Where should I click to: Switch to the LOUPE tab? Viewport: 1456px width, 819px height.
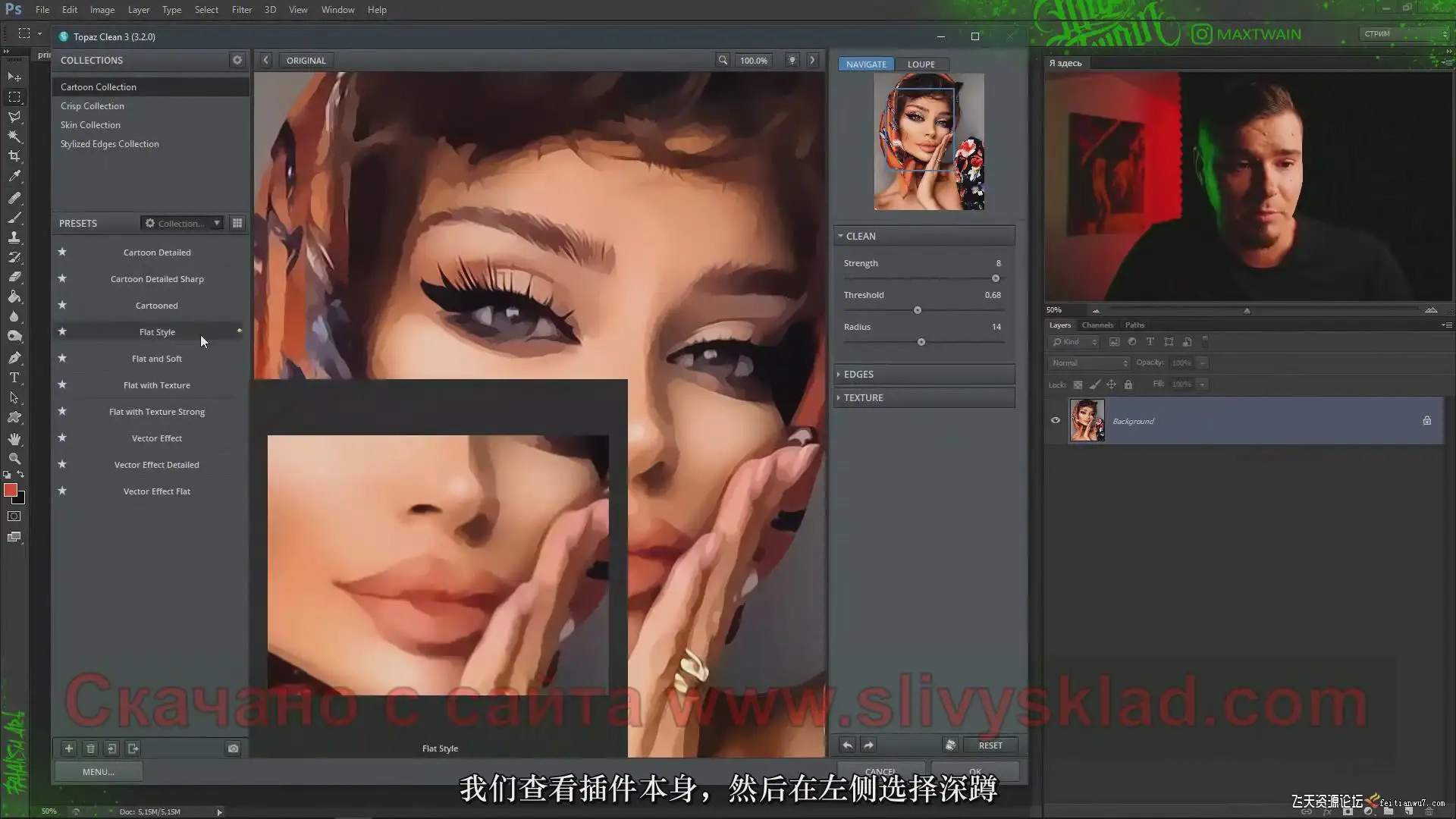tap(921, 64)
